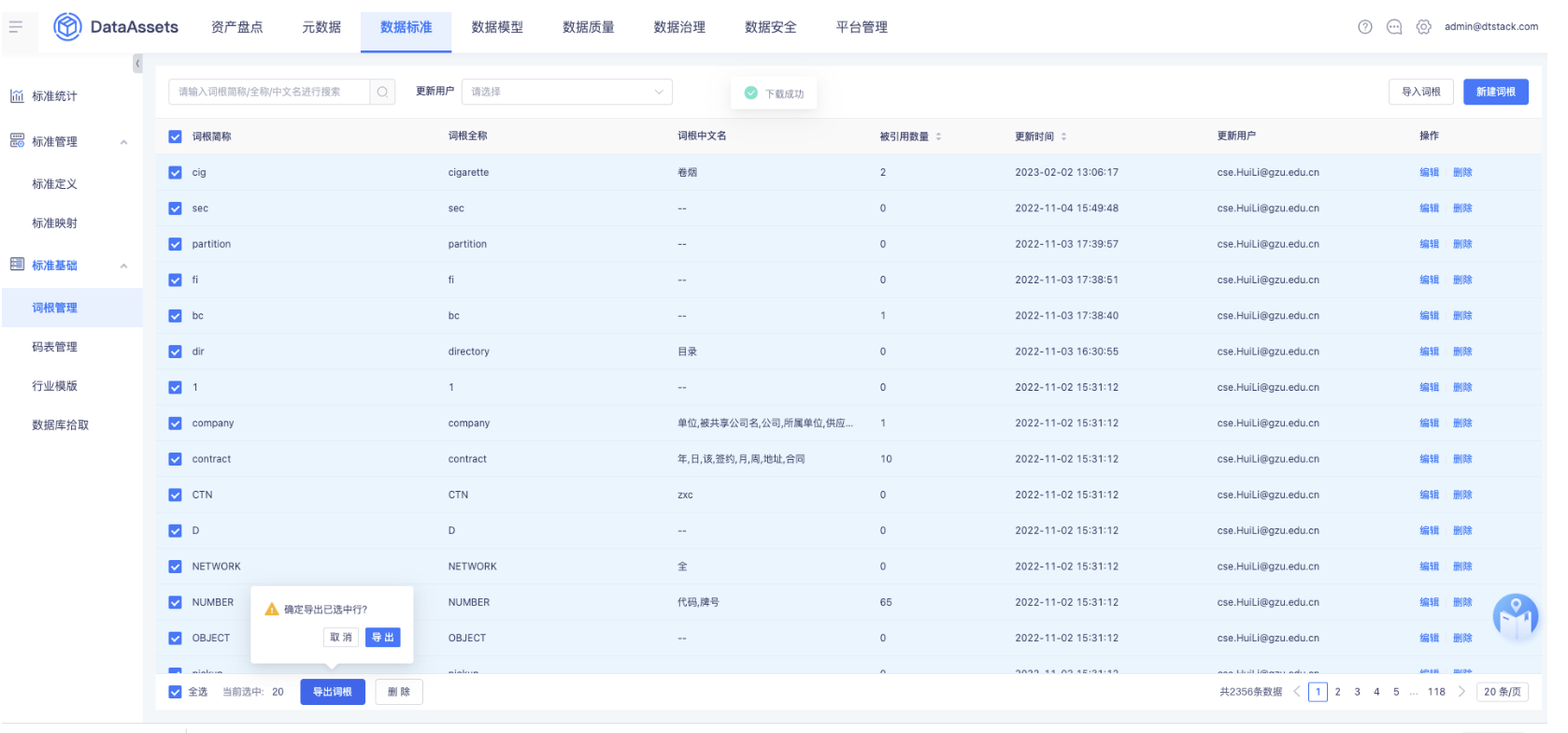The height and width of the screenshot is (733, 1568).
Task: Open the floating map assistant icon
Action: tap(1515, 617)
